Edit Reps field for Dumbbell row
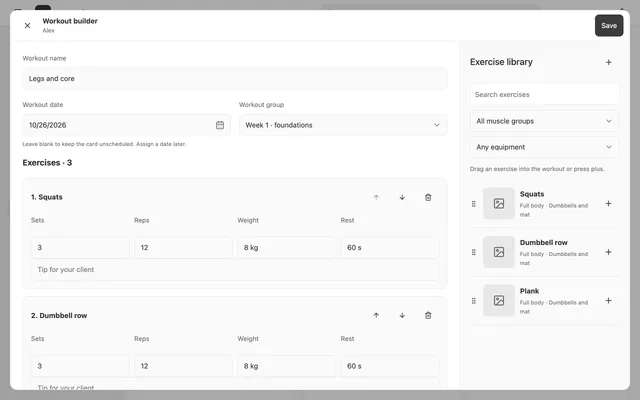The height and width of the screenshot is (400, 640). 183,366
